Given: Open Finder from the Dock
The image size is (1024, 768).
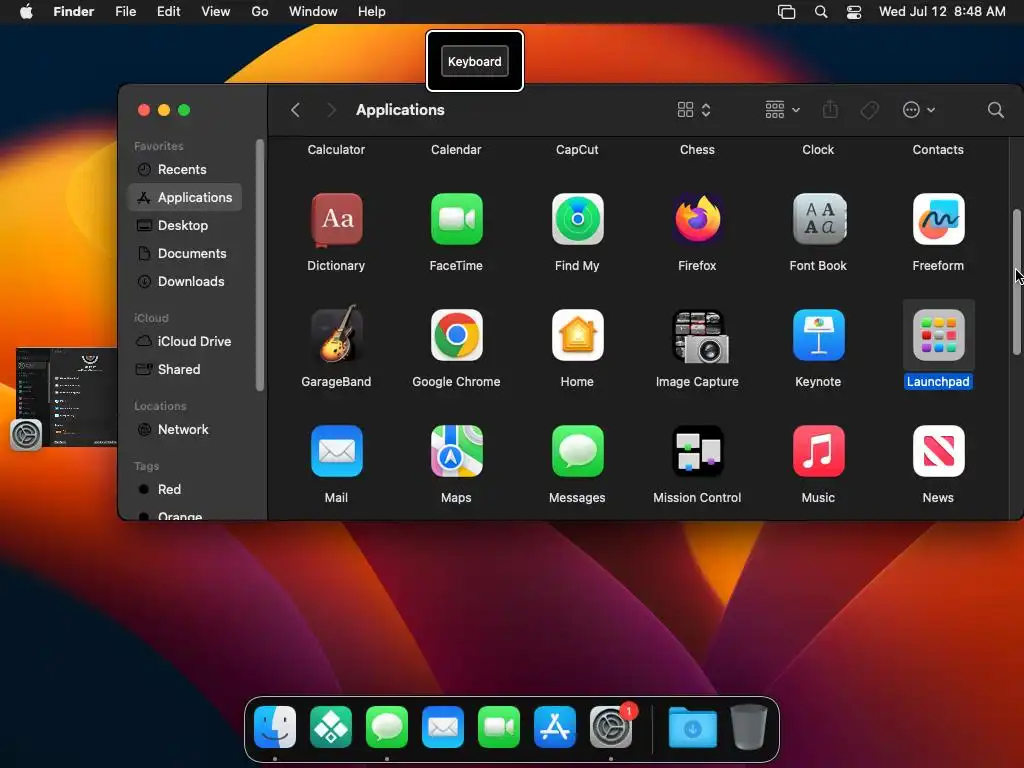Looking at the screenshot, I should click(x=275, y=727).
